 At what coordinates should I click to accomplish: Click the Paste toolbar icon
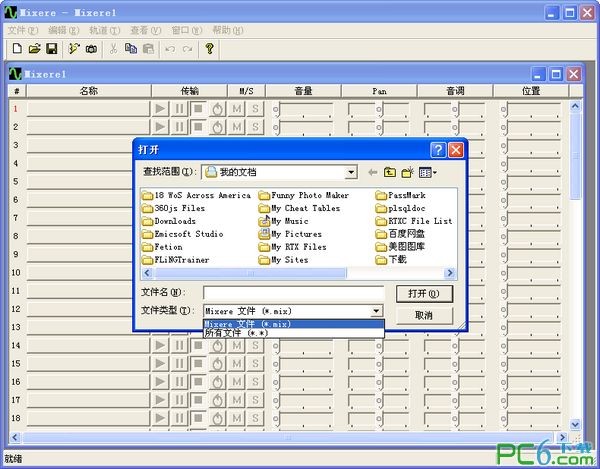148,49
